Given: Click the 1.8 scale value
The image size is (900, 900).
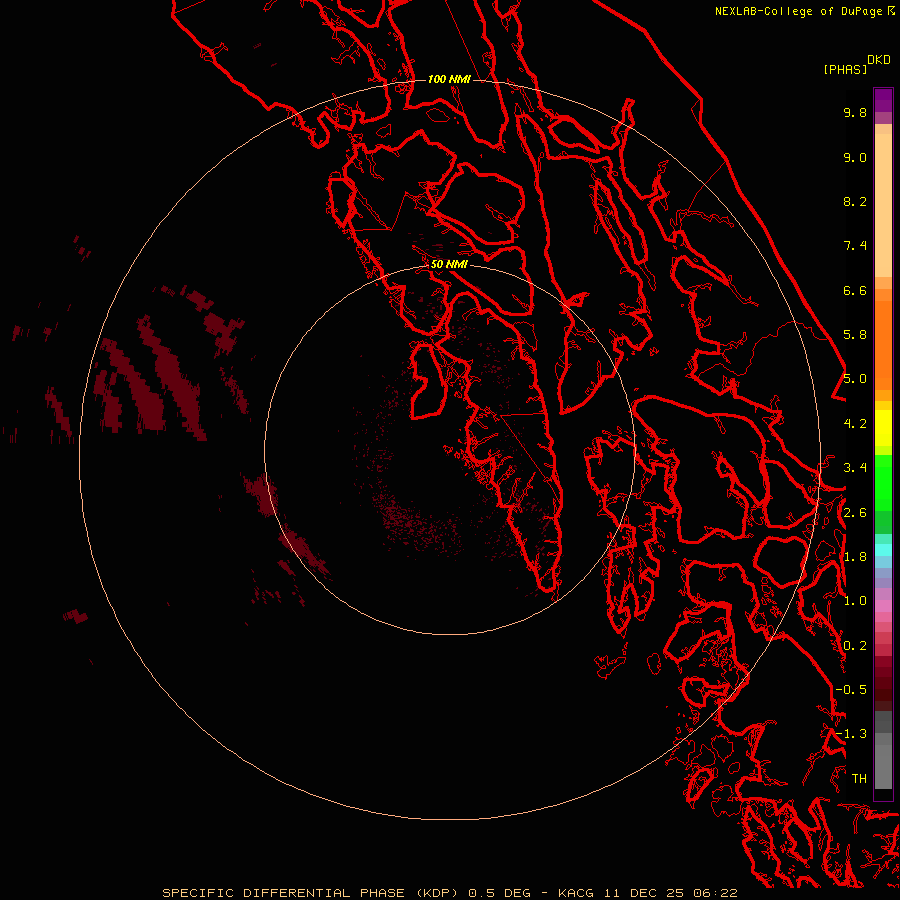Looking at the screenshot, I should (x=855, y=557).
